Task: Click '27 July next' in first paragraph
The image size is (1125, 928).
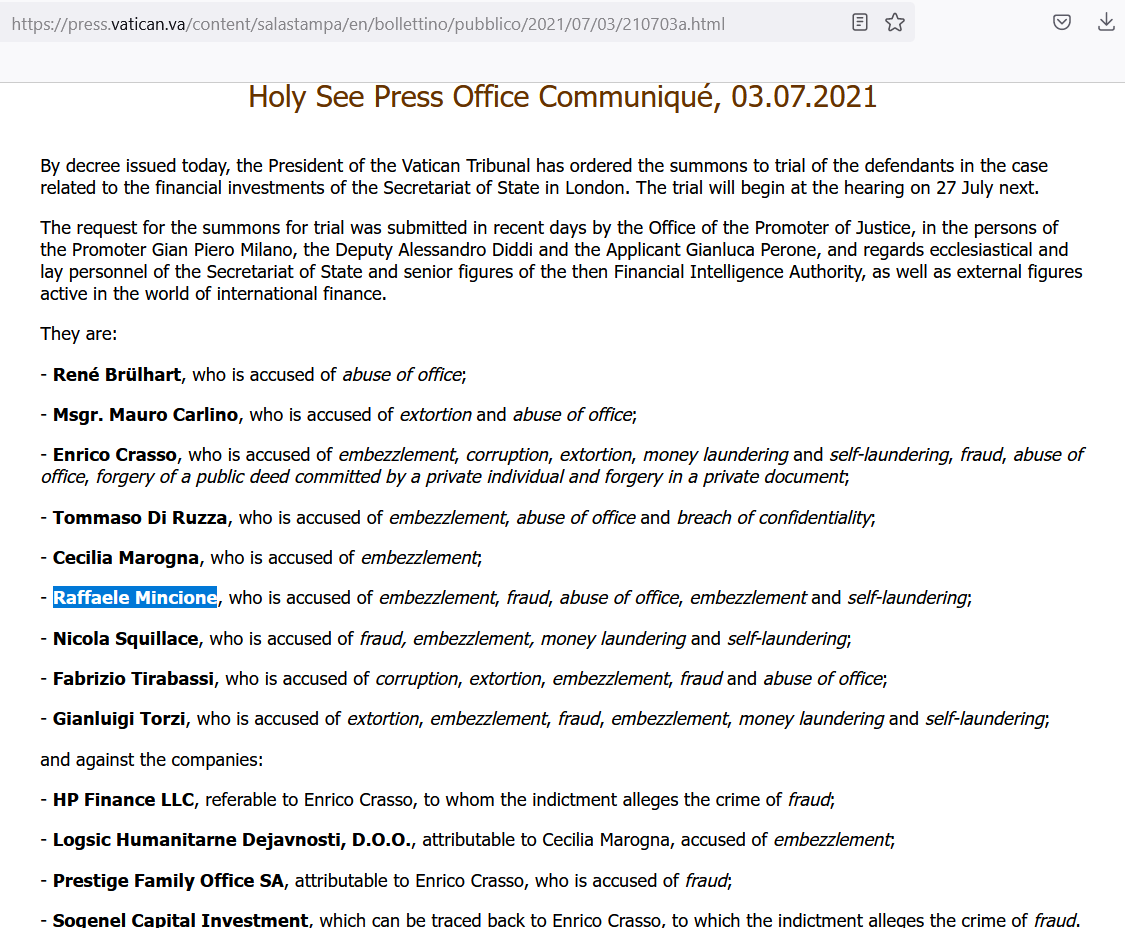Action: click(x=985, y=188)
